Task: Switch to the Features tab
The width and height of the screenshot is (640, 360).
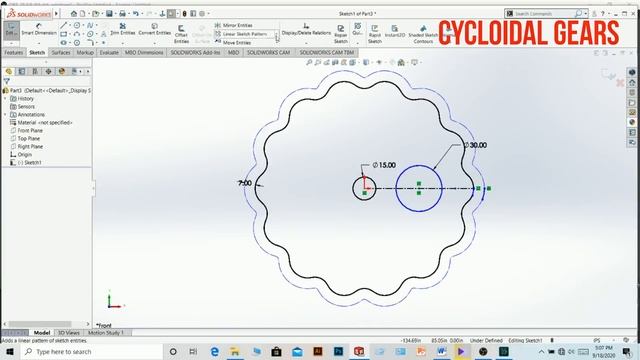Action: click(x=13, y=53)
